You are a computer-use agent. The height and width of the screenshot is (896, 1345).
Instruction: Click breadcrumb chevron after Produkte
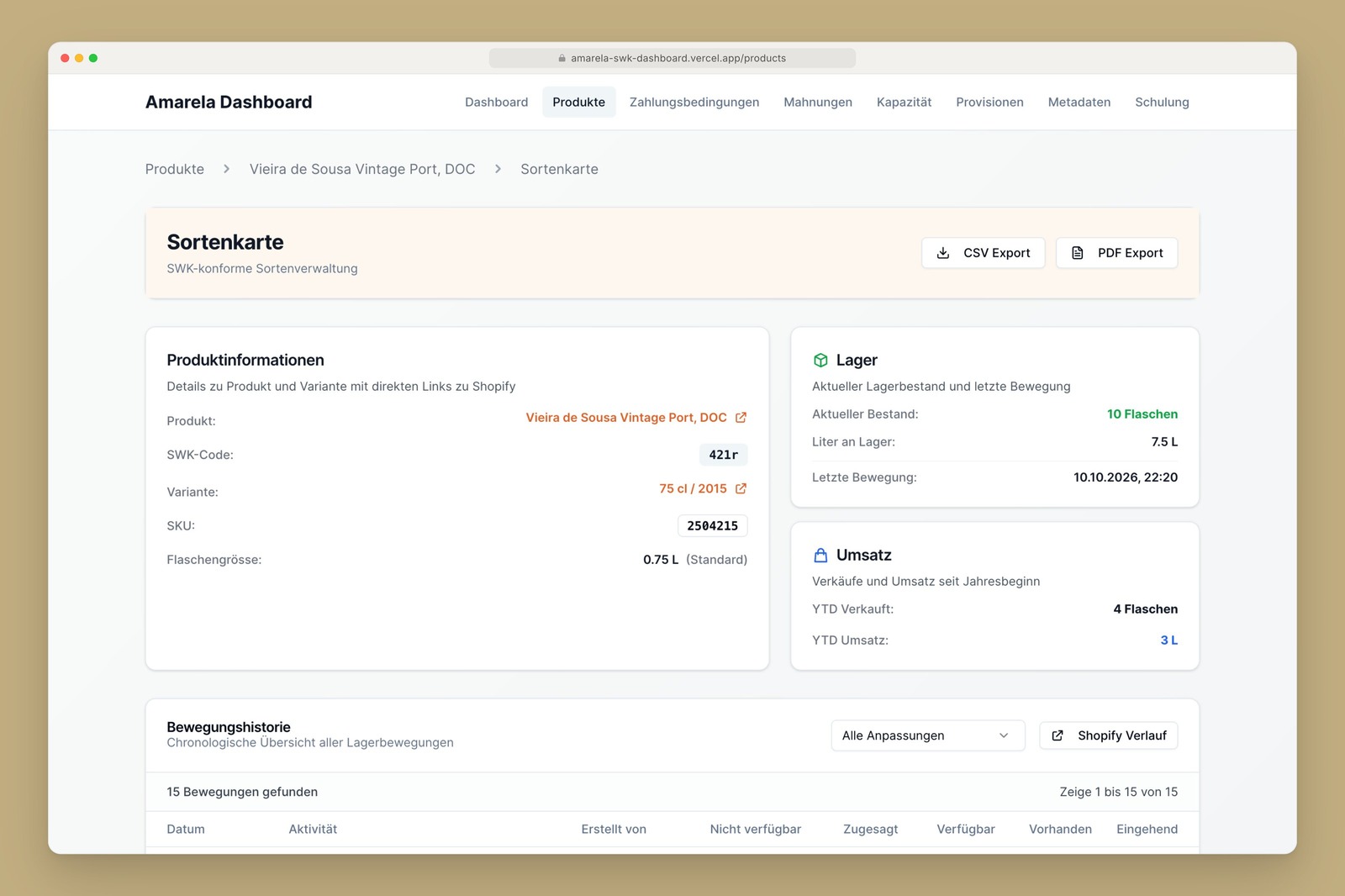click(226, 169)
